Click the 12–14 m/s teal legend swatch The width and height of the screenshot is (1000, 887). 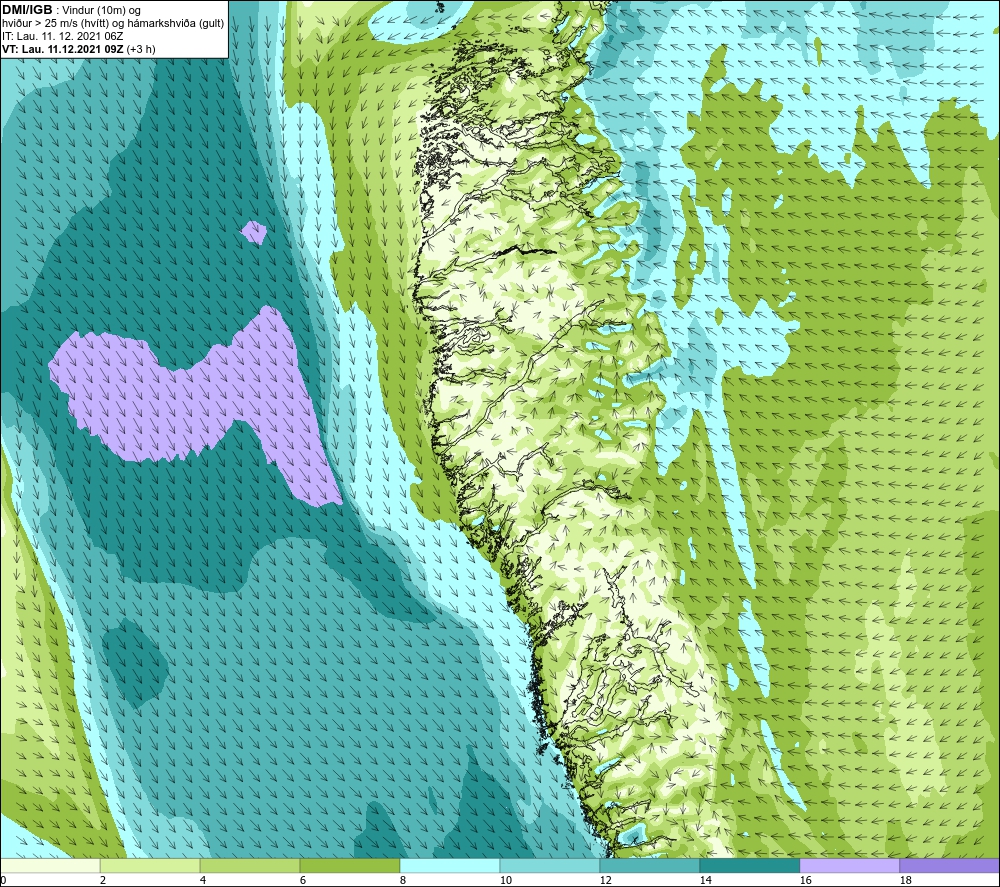tap(649, 865)
